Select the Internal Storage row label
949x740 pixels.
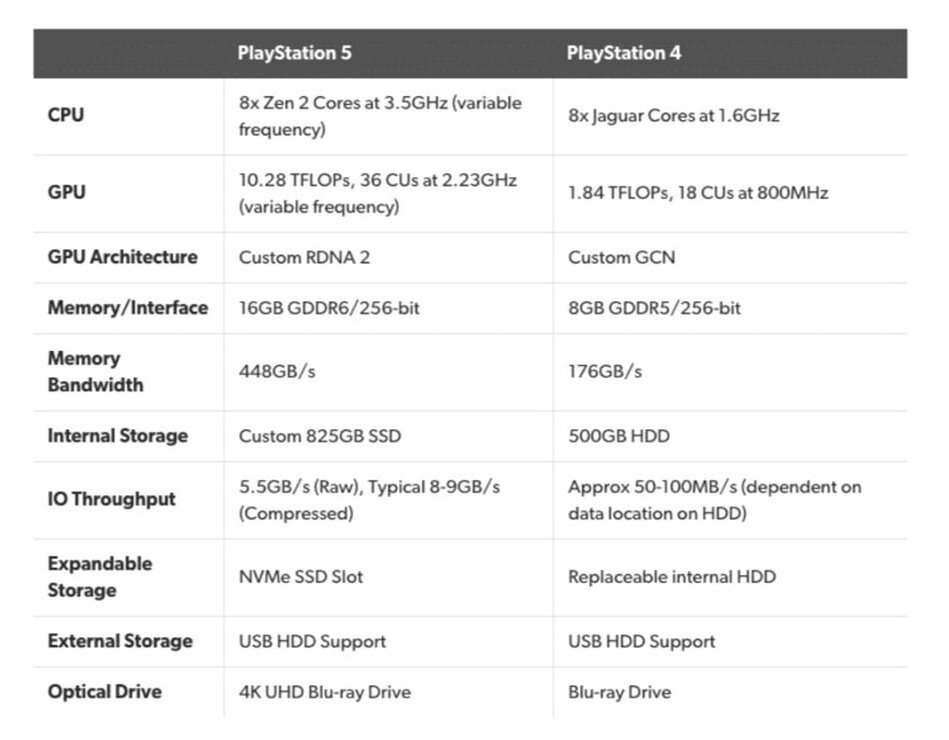click(x=117, y=436)
